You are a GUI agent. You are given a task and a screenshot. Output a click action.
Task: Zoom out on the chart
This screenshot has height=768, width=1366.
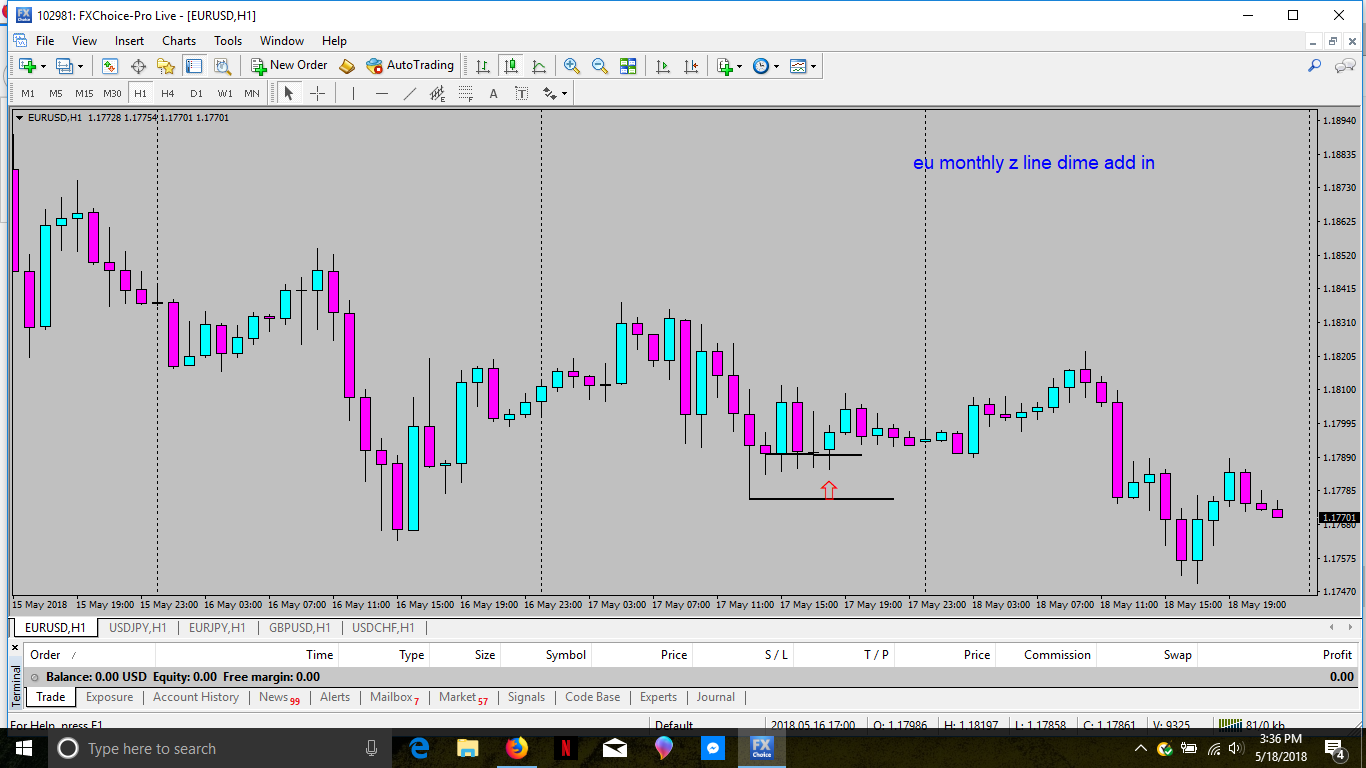pos(600,66)
